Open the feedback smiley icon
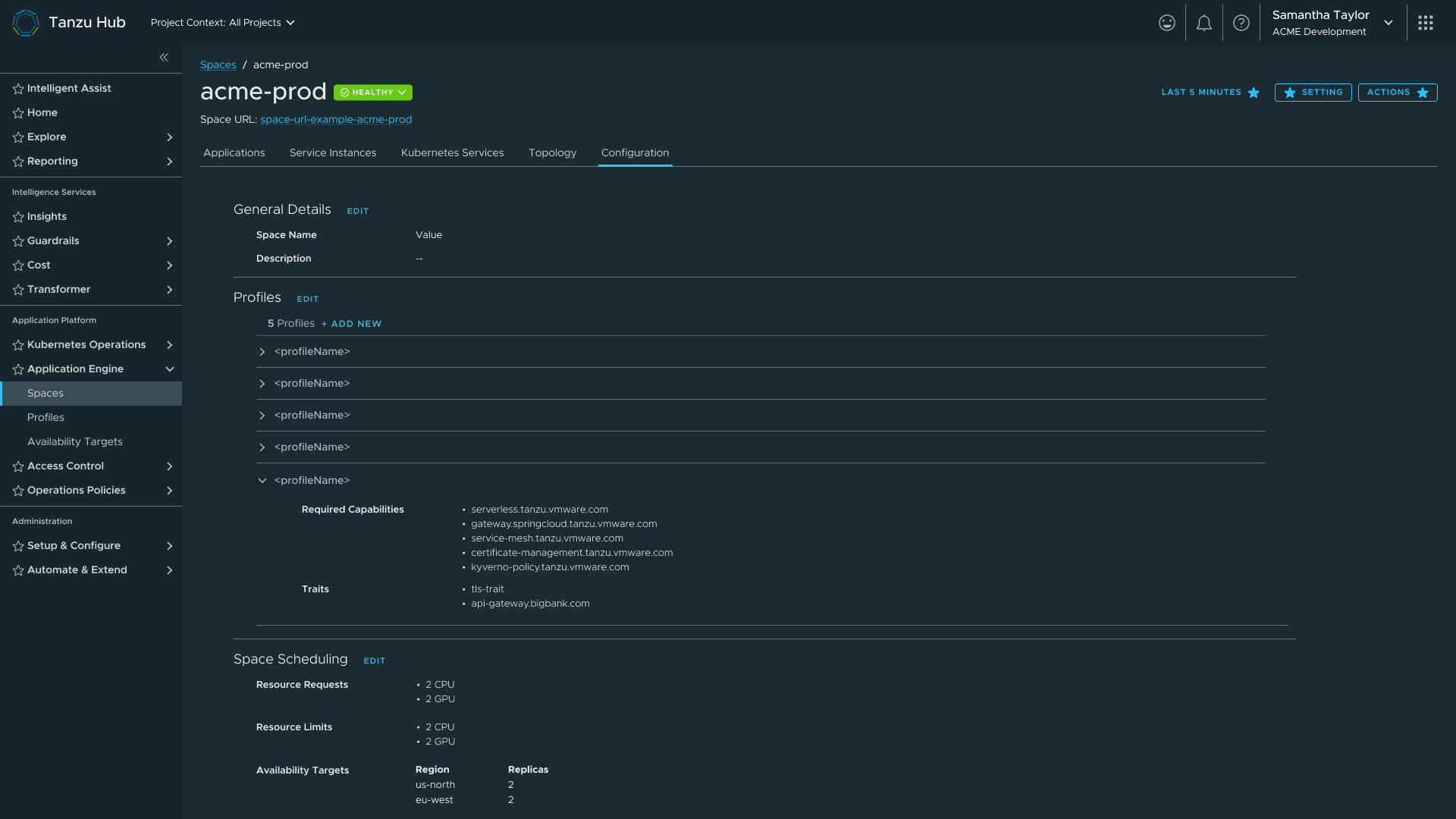The image size is (1456, 819). [x=1167, y=23]
